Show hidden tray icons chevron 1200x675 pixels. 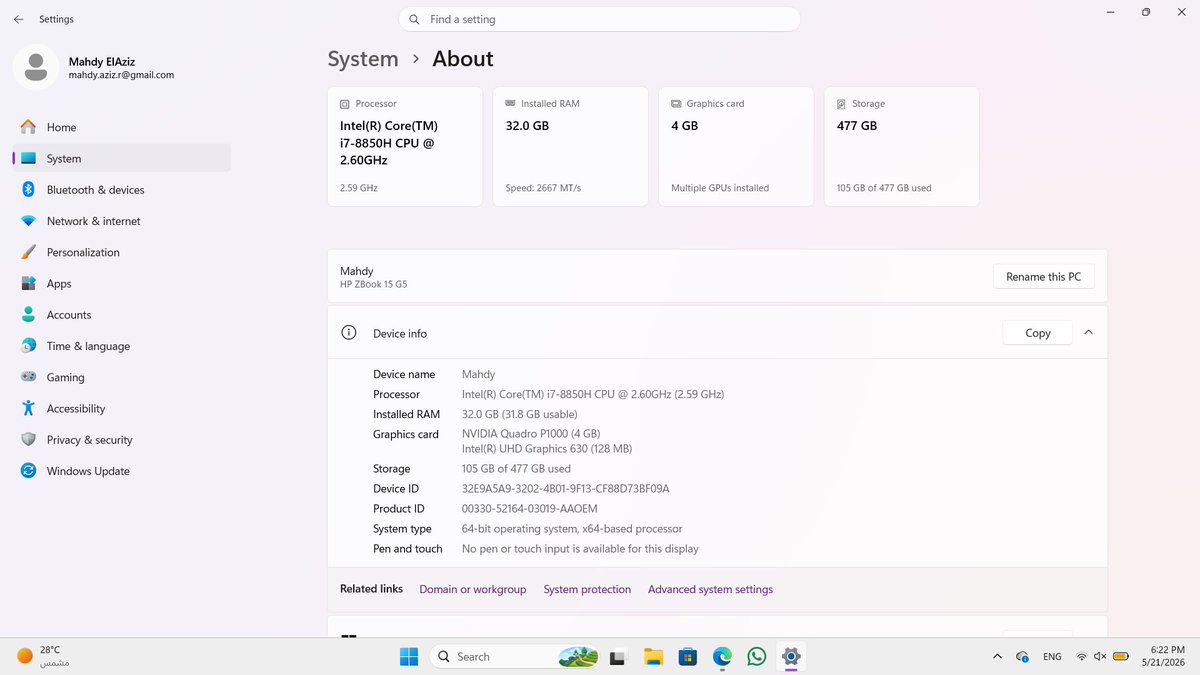coord(997,657)
